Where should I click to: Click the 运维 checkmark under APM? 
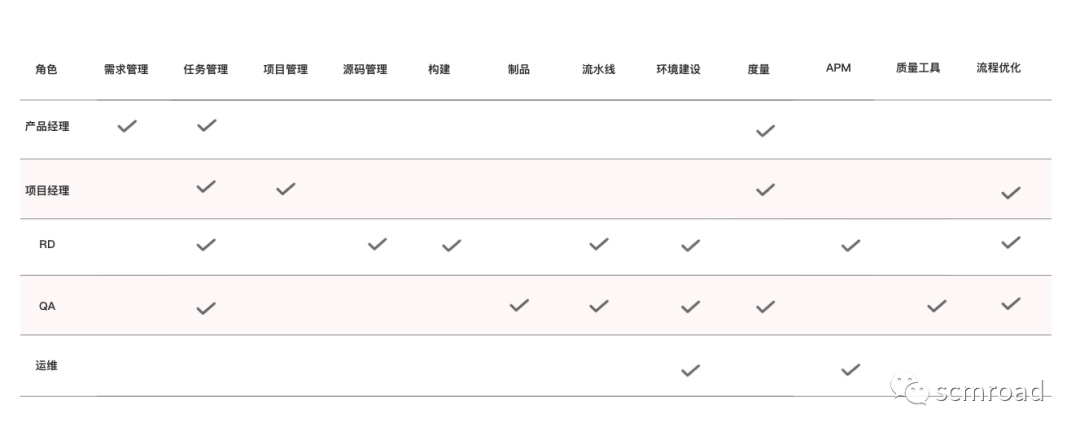click(x=851, y=370)
